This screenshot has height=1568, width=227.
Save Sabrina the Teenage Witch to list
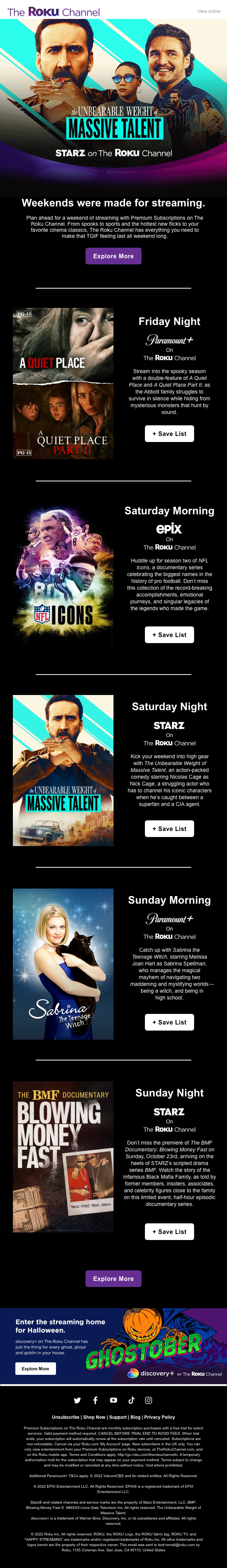(x=169, y=1023)
